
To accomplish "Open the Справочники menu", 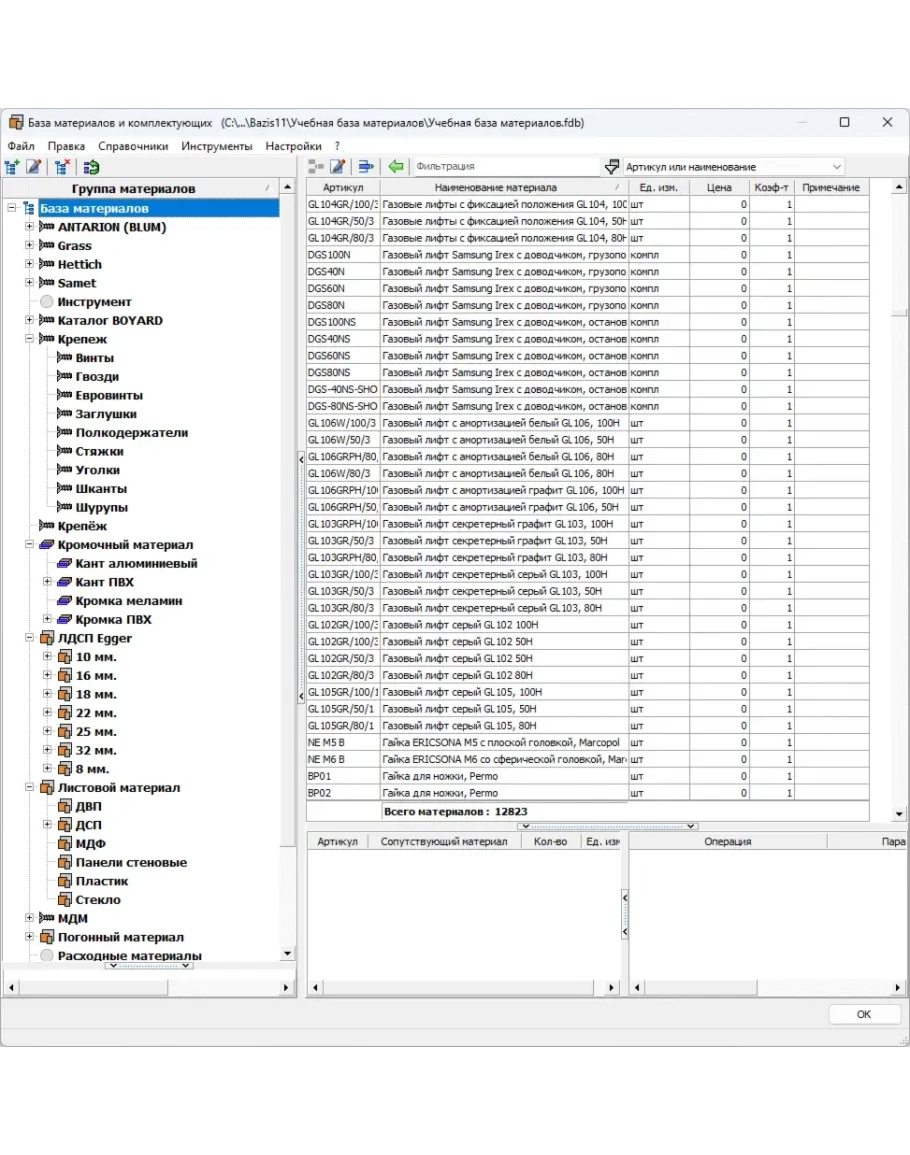I will [133, 146].
